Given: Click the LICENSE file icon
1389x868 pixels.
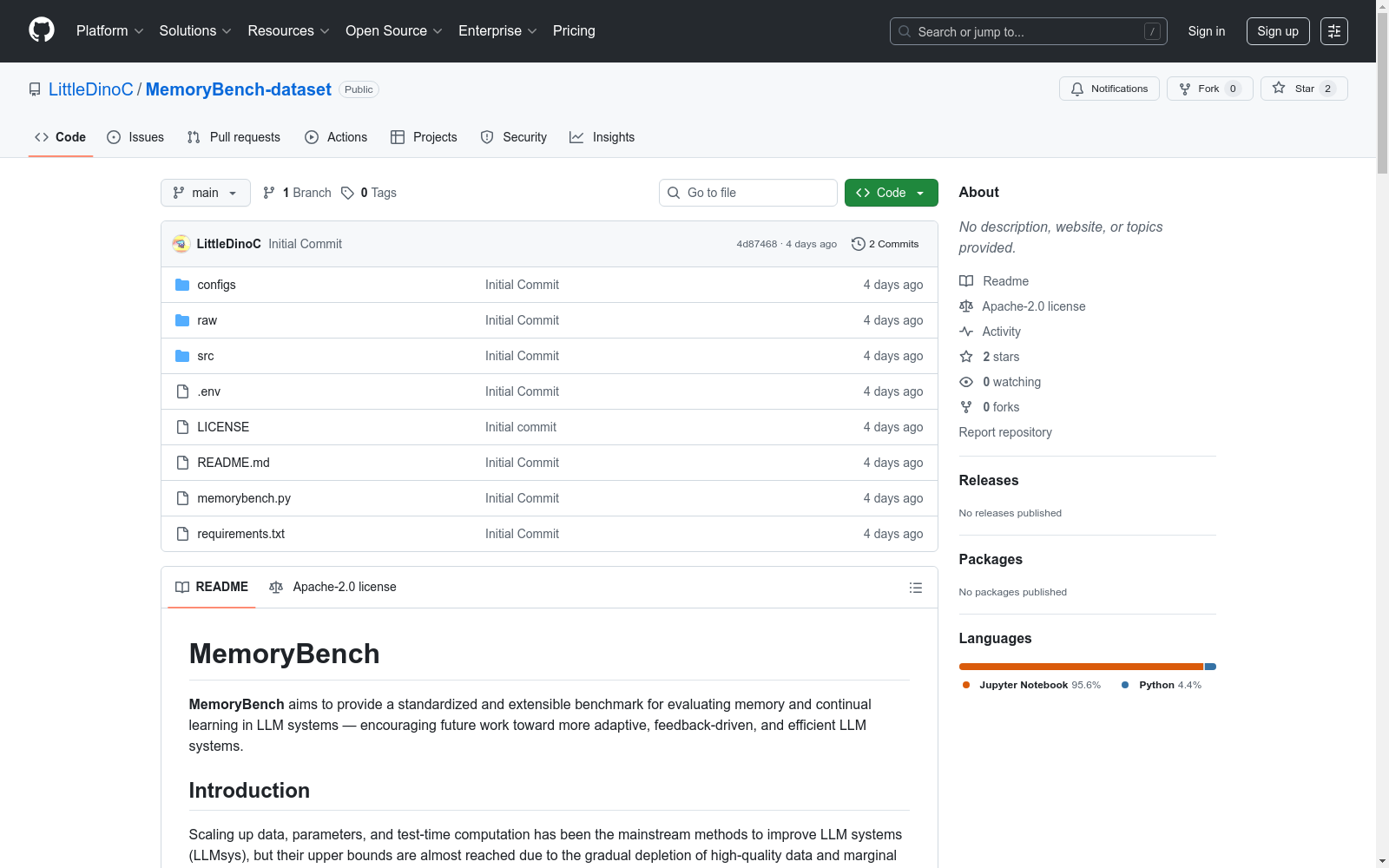Looking at the screenshot, I should pyautogui.click(x=182, y=427).
